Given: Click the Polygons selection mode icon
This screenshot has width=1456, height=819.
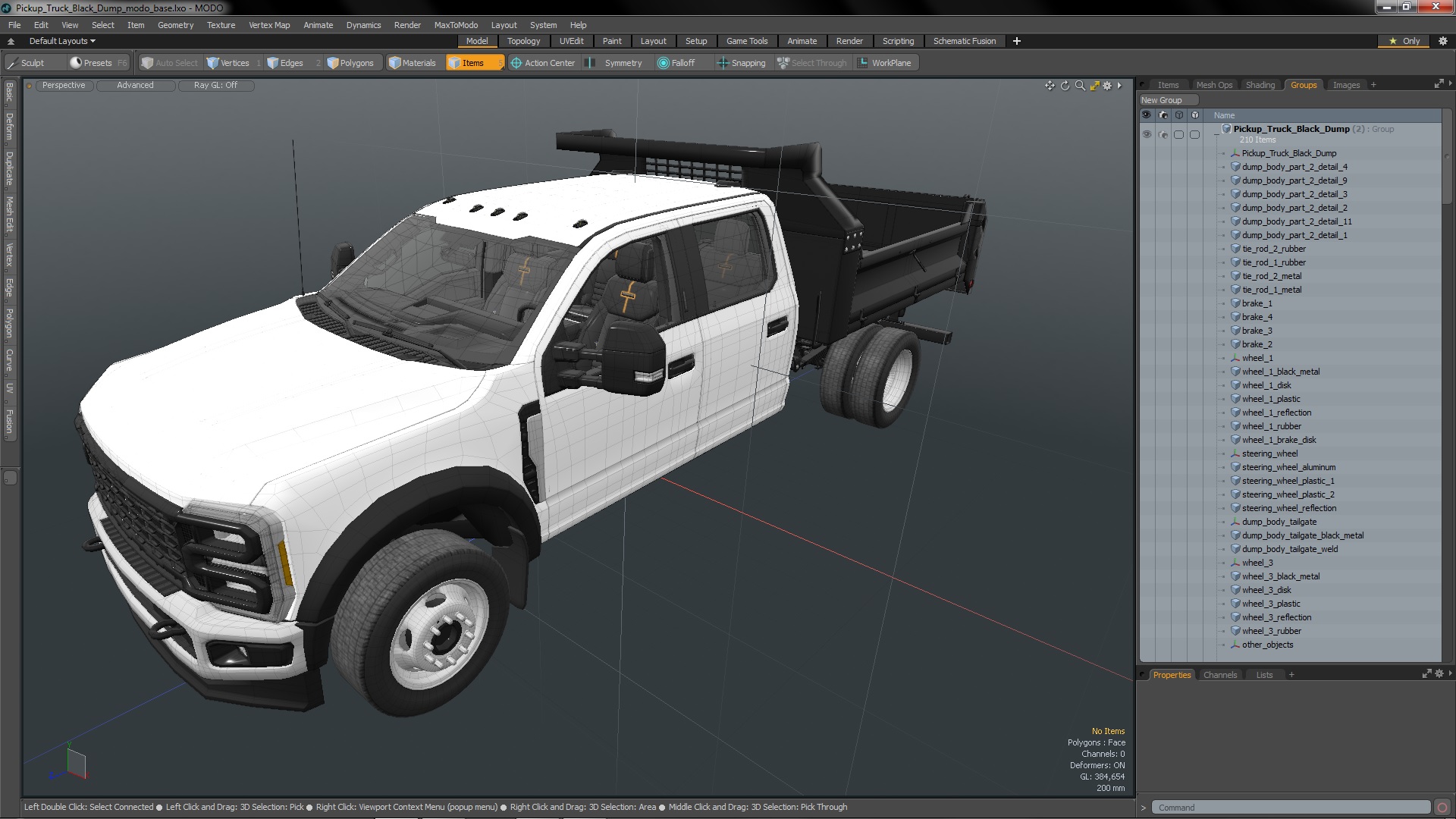Looking at the screenshot, I should click(x=349, y=63).
